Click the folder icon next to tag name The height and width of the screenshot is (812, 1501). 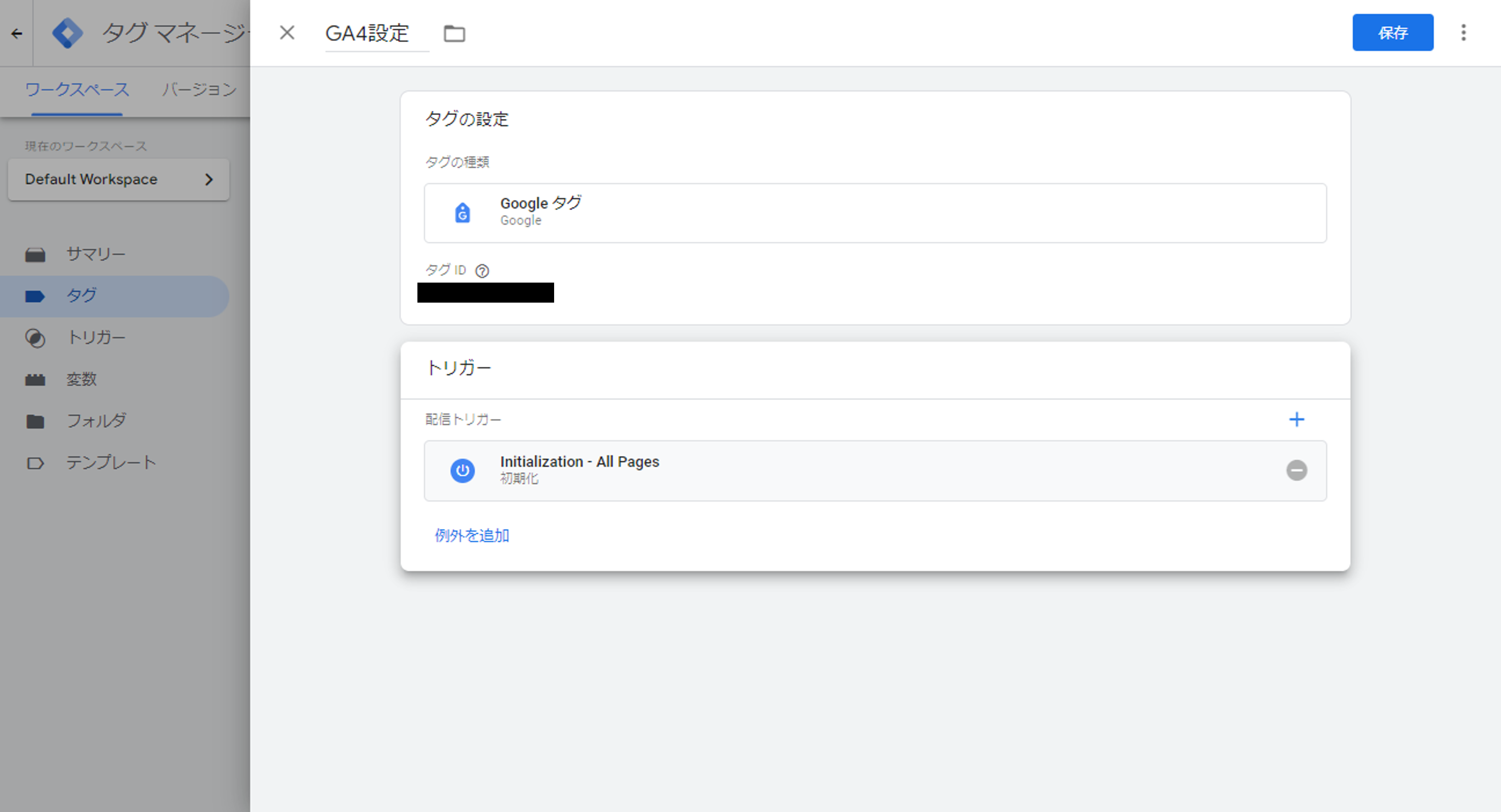tap(454, 34)
